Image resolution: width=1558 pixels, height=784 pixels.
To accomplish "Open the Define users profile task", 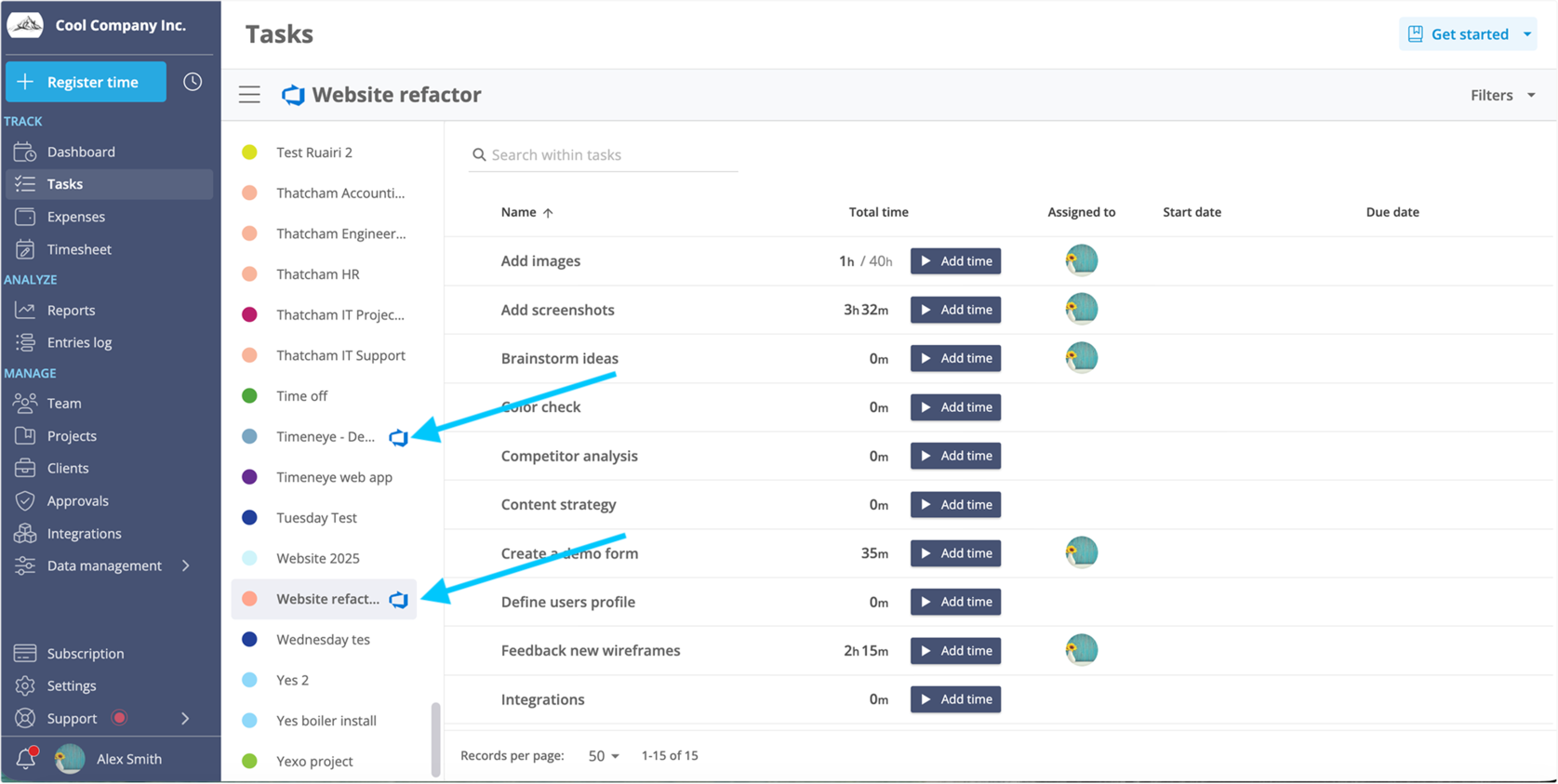I will click(x=568, y=602).
